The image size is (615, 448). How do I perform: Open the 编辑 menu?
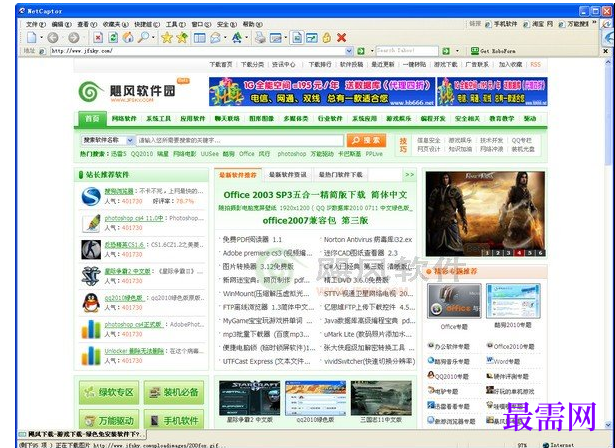61,24
